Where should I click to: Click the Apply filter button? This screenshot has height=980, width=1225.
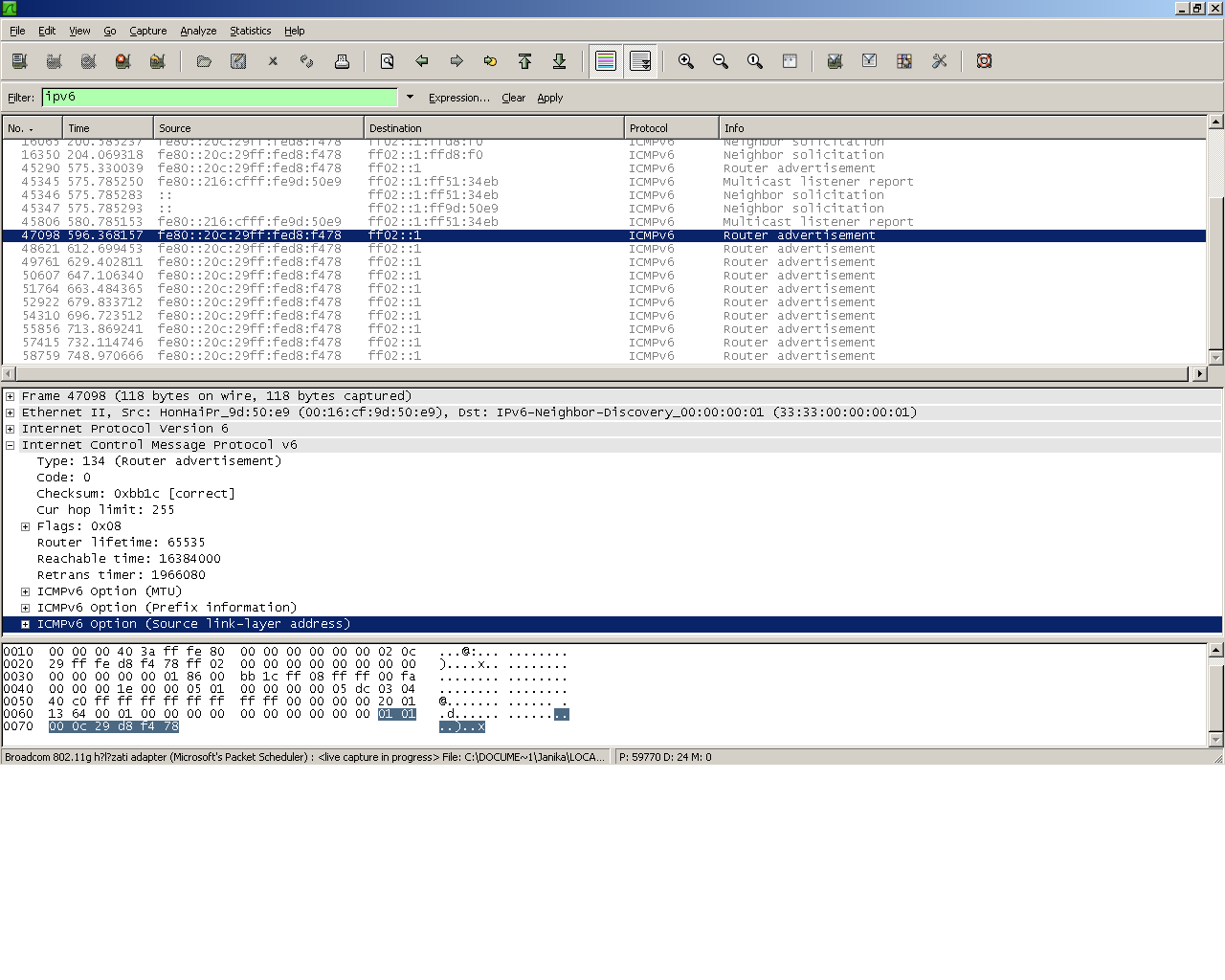coord(549,98)
